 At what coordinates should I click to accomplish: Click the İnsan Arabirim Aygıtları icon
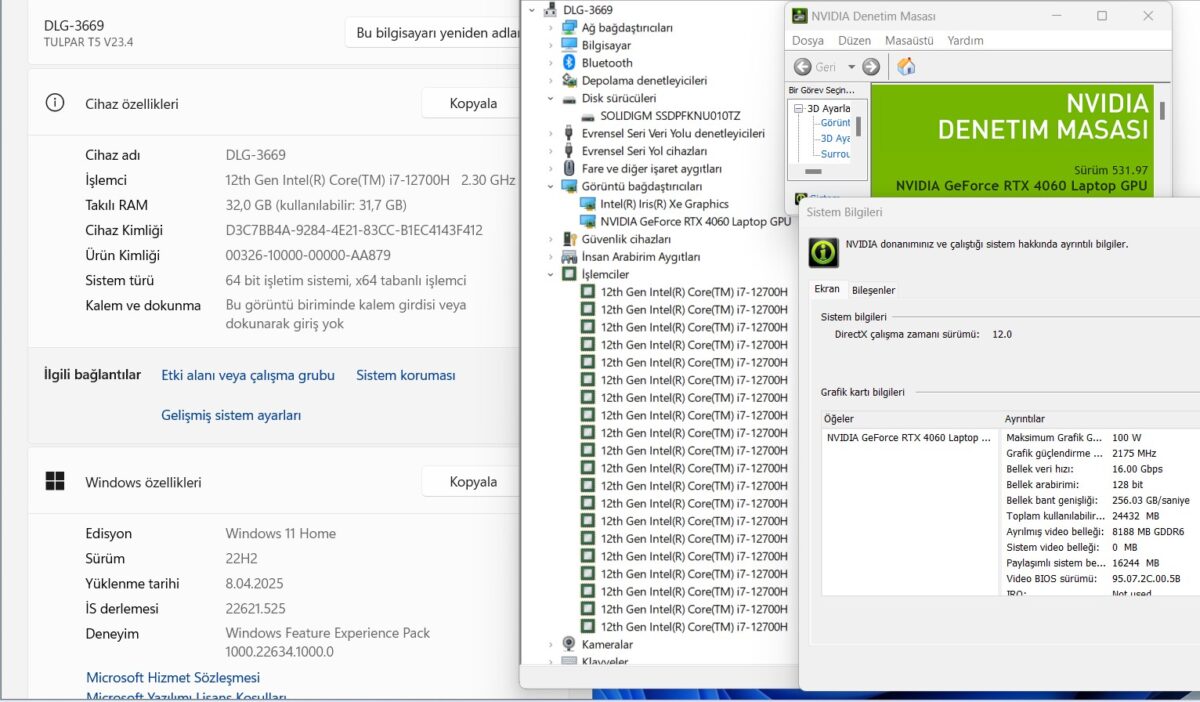[569, 257]
